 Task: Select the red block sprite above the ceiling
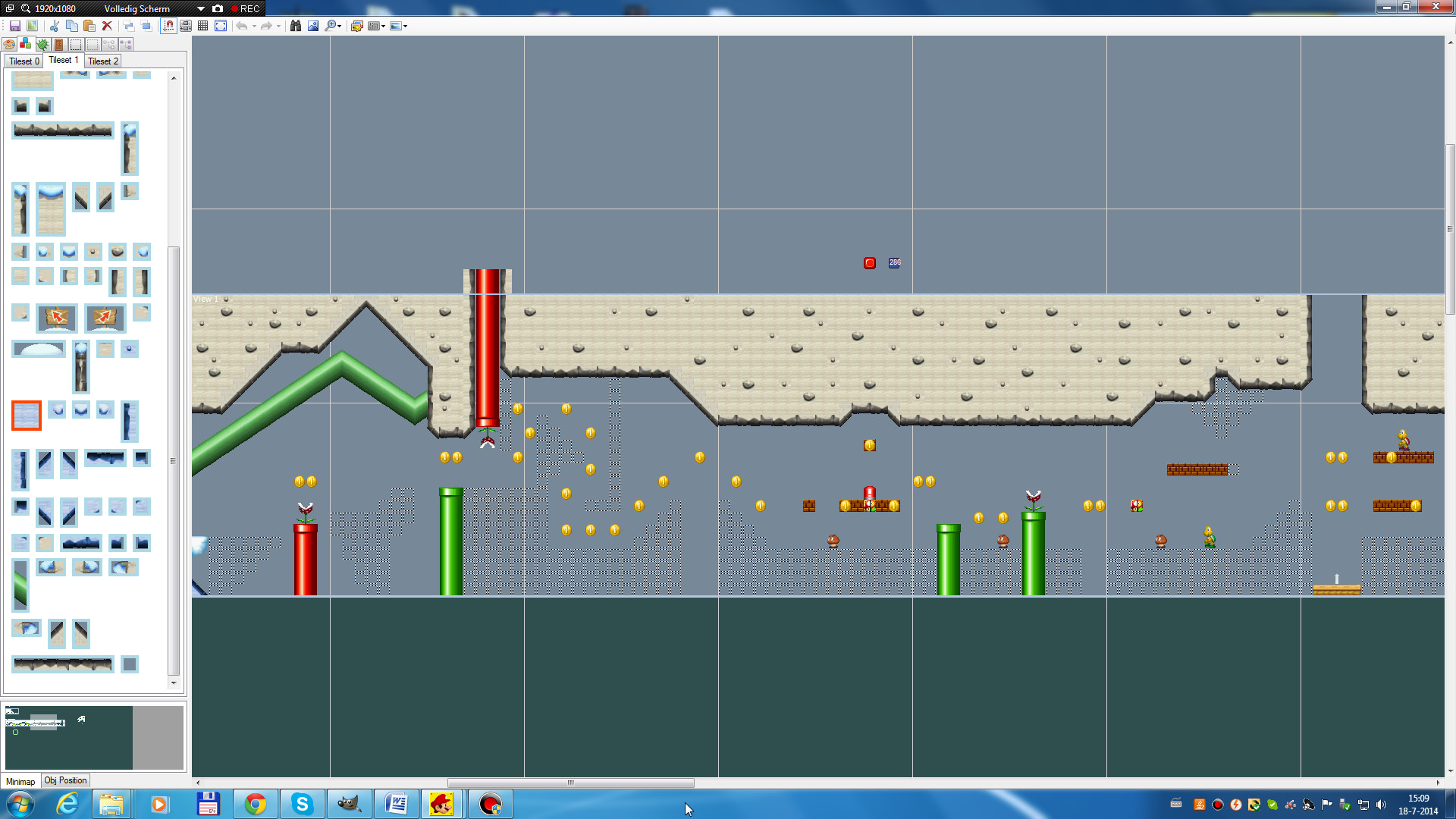click(870, 263)
